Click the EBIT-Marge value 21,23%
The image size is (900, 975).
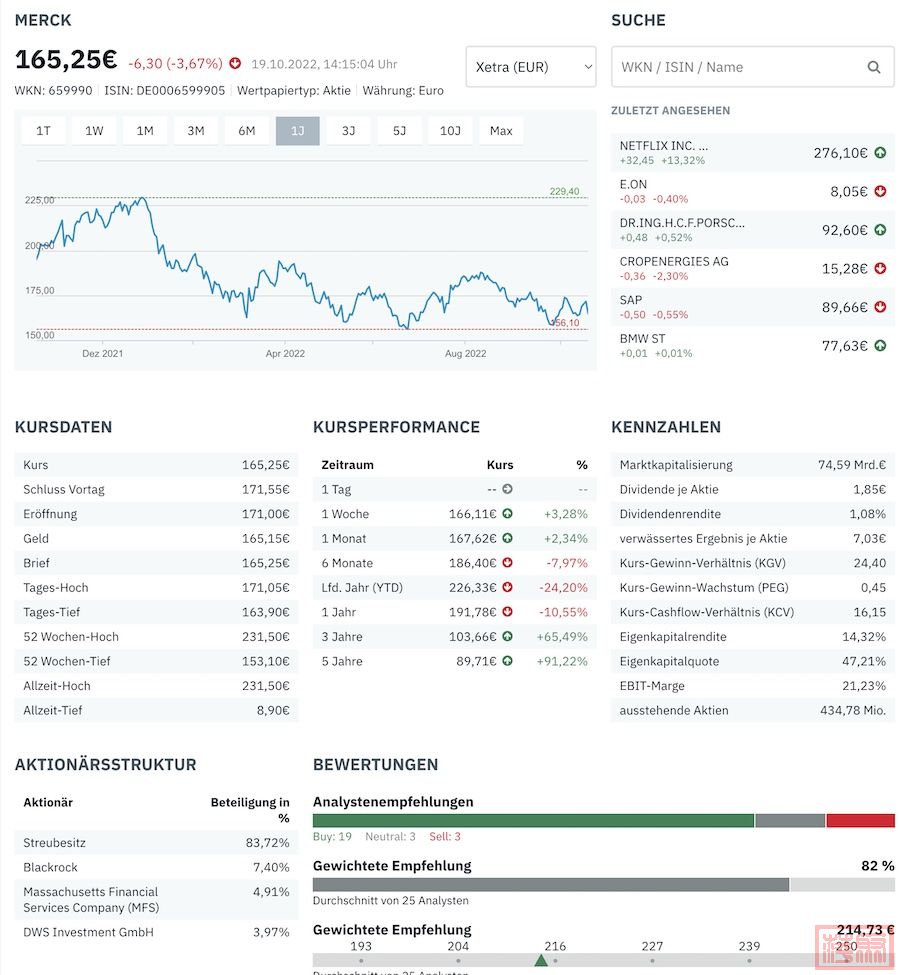864,686
